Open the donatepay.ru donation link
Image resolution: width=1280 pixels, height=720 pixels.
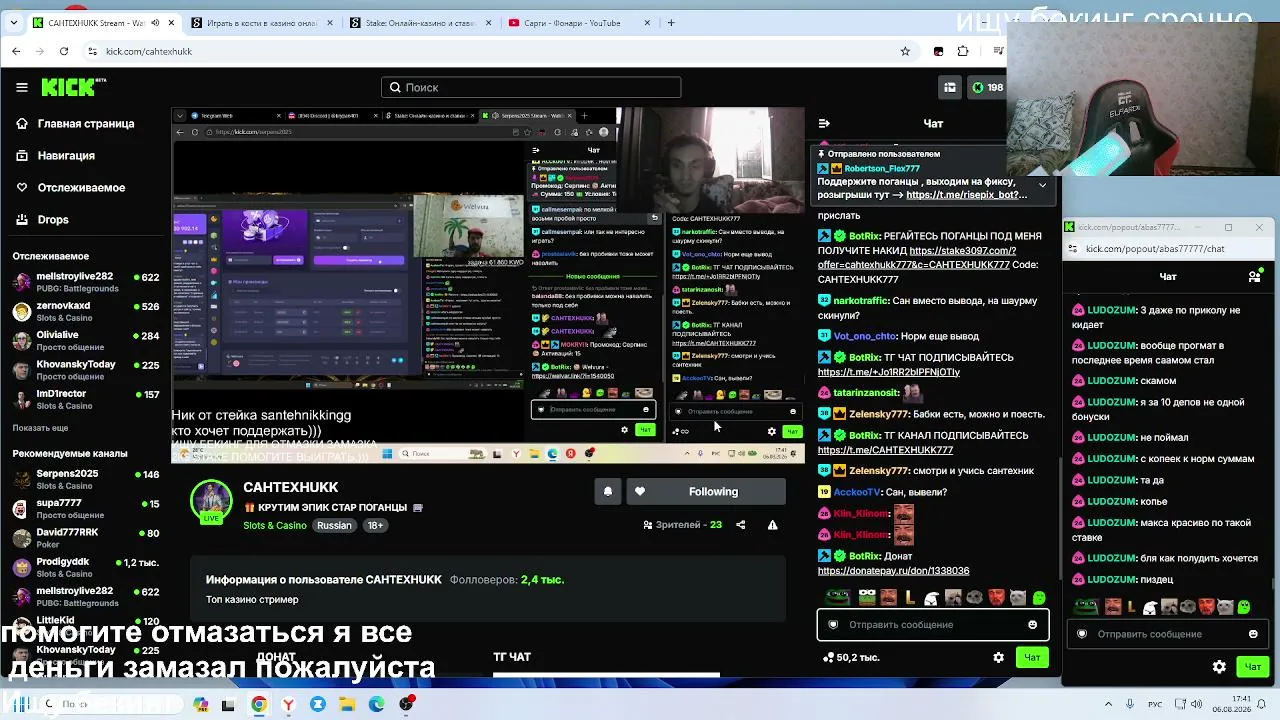(x=893, y=571)
